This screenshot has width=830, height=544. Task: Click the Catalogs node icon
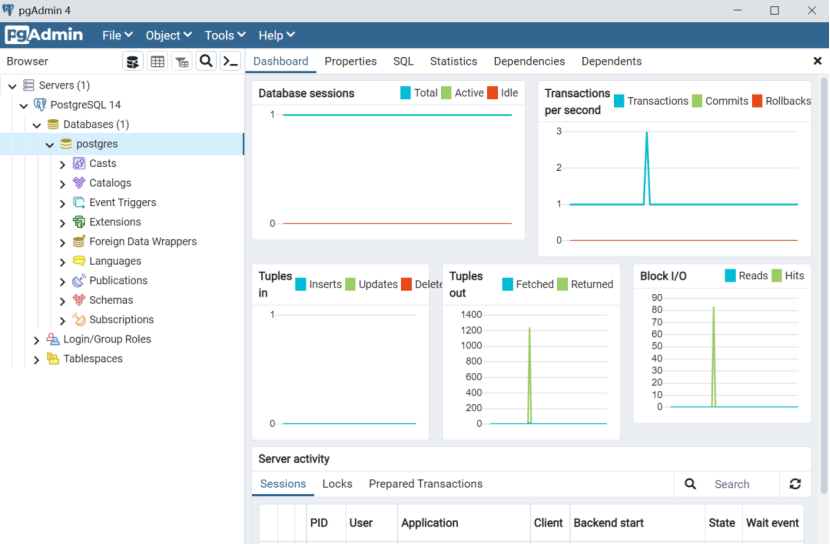pyautogui.click(x=79, y=183)
